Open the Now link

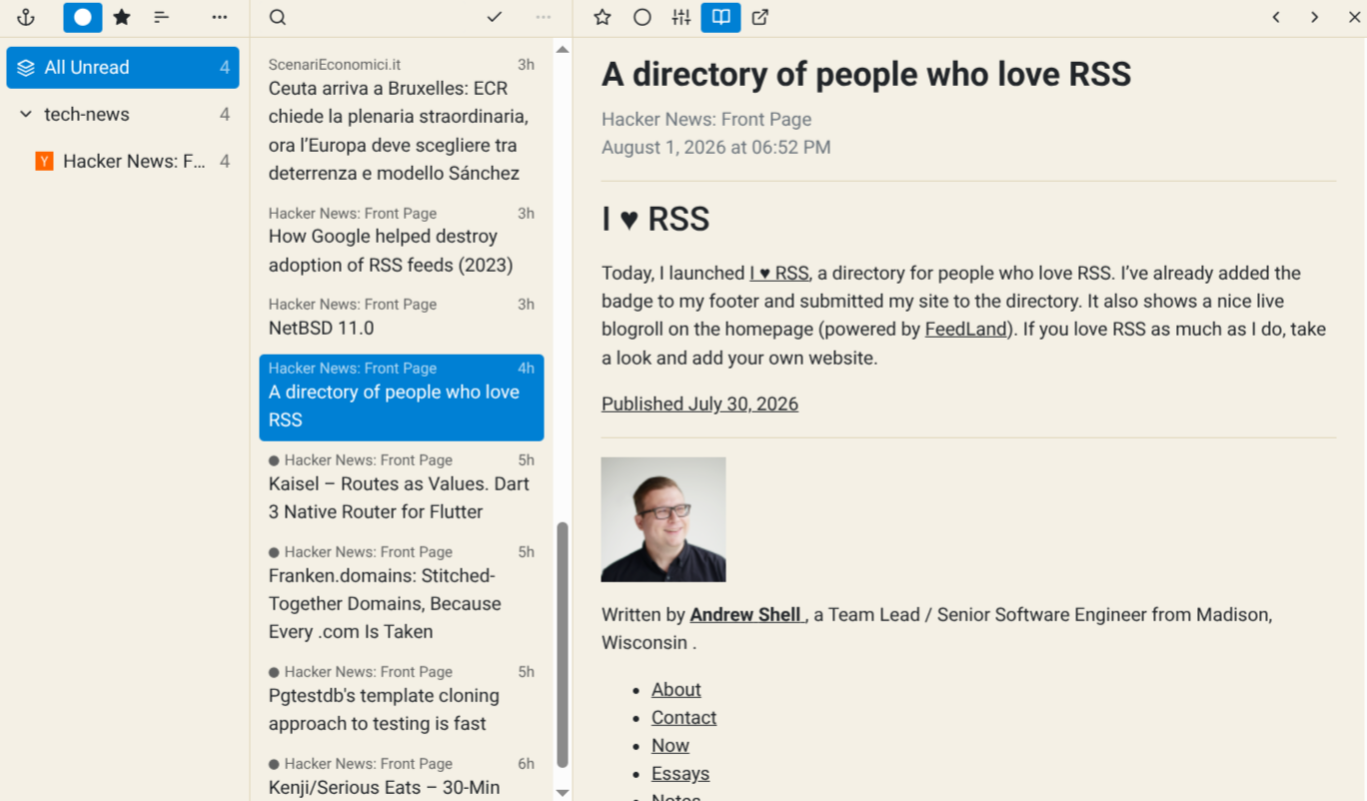670,746
